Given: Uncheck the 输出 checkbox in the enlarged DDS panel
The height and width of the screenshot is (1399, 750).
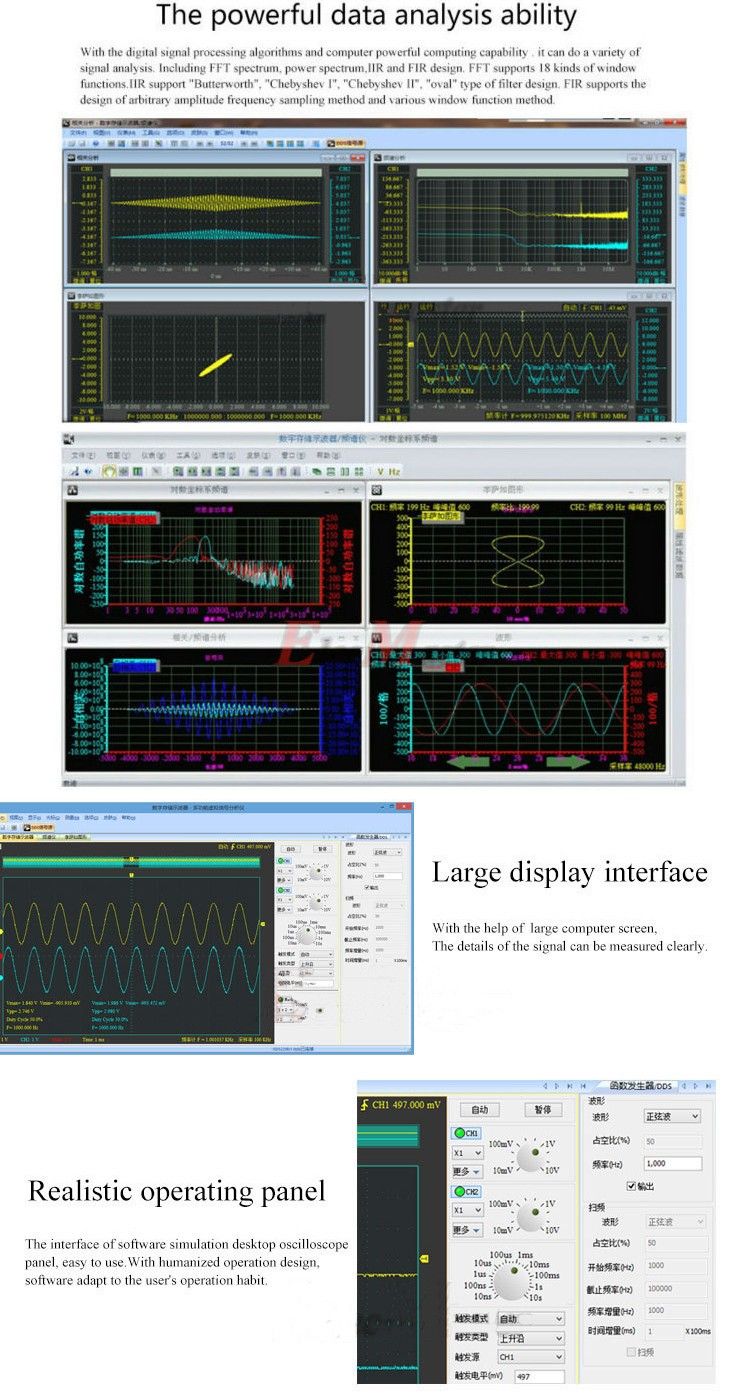Looking at the screenshot, I should coord(632,1186).
